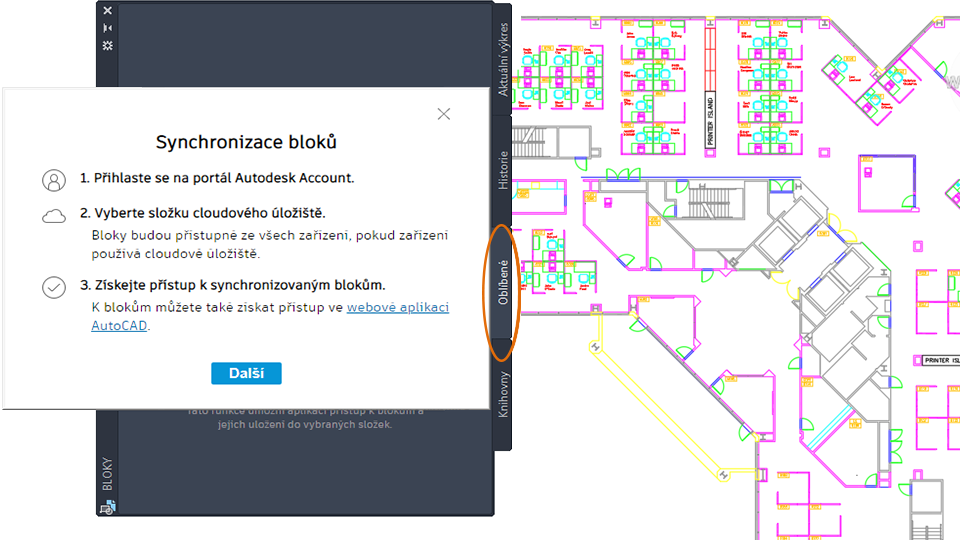Click step text 'Přihlaste se na portál Autodesk Account'
960x540 pixels.
(217, 178)
